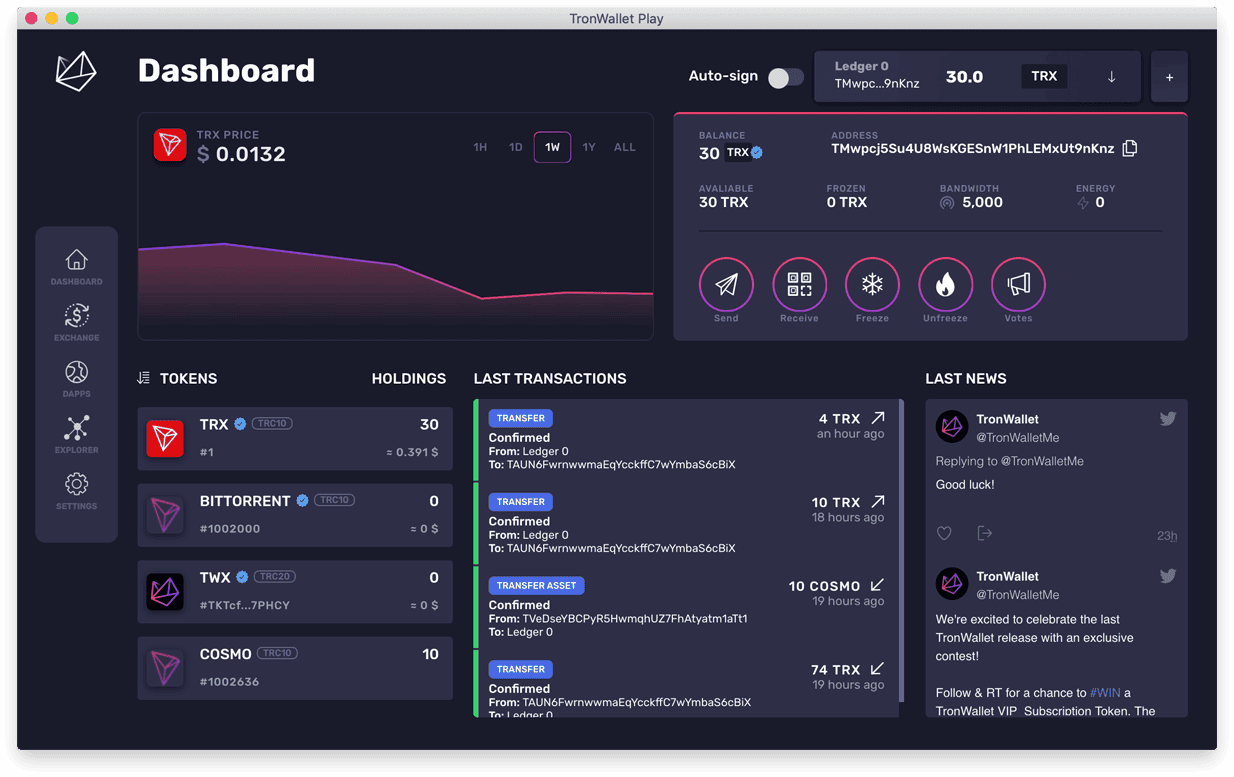Click the bandwidth icon
The height and width of the screenshot is (777, 1234).
point(946,203)
